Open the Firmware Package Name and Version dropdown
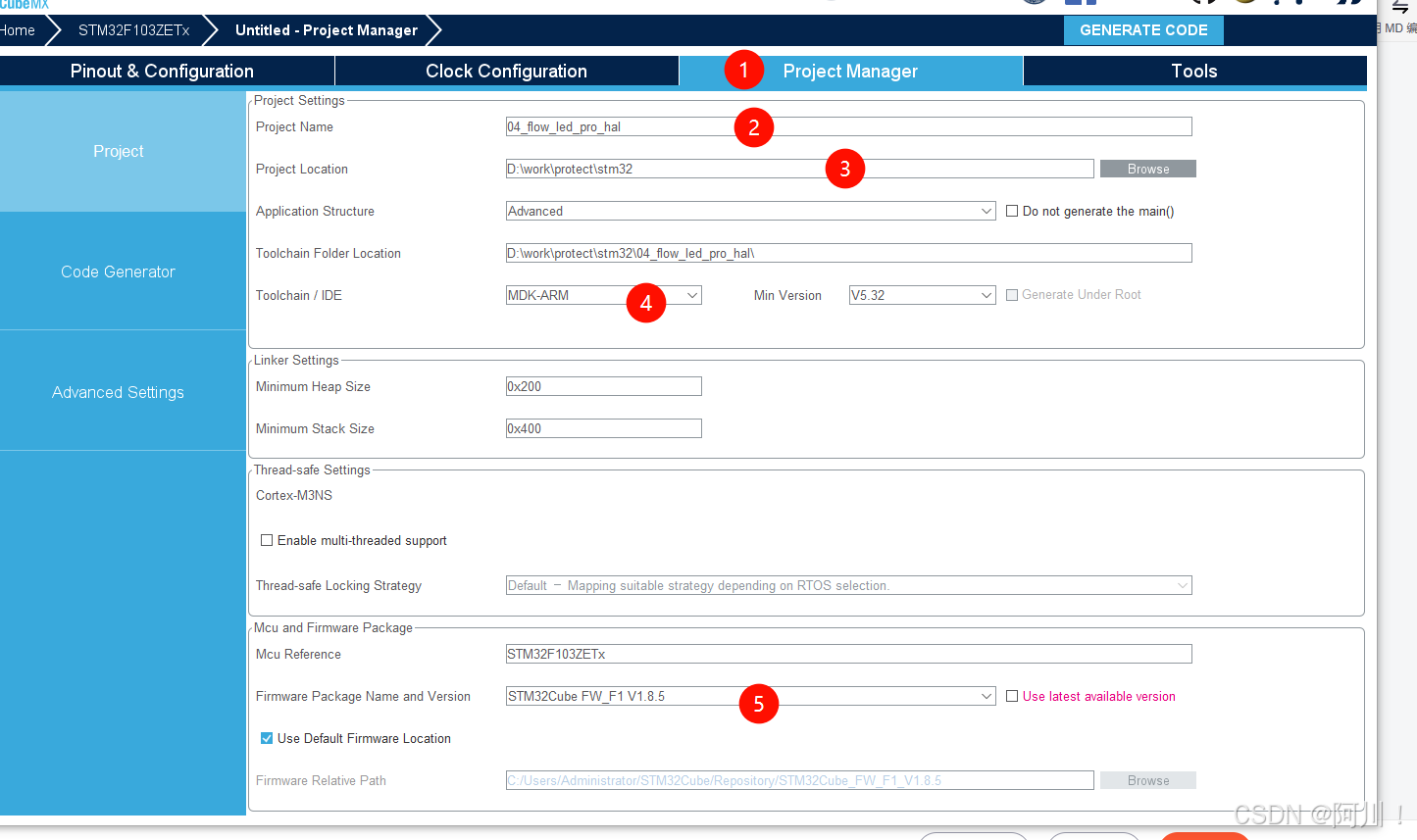Screen dimensions: 1417x840 [x=750, y=696]
